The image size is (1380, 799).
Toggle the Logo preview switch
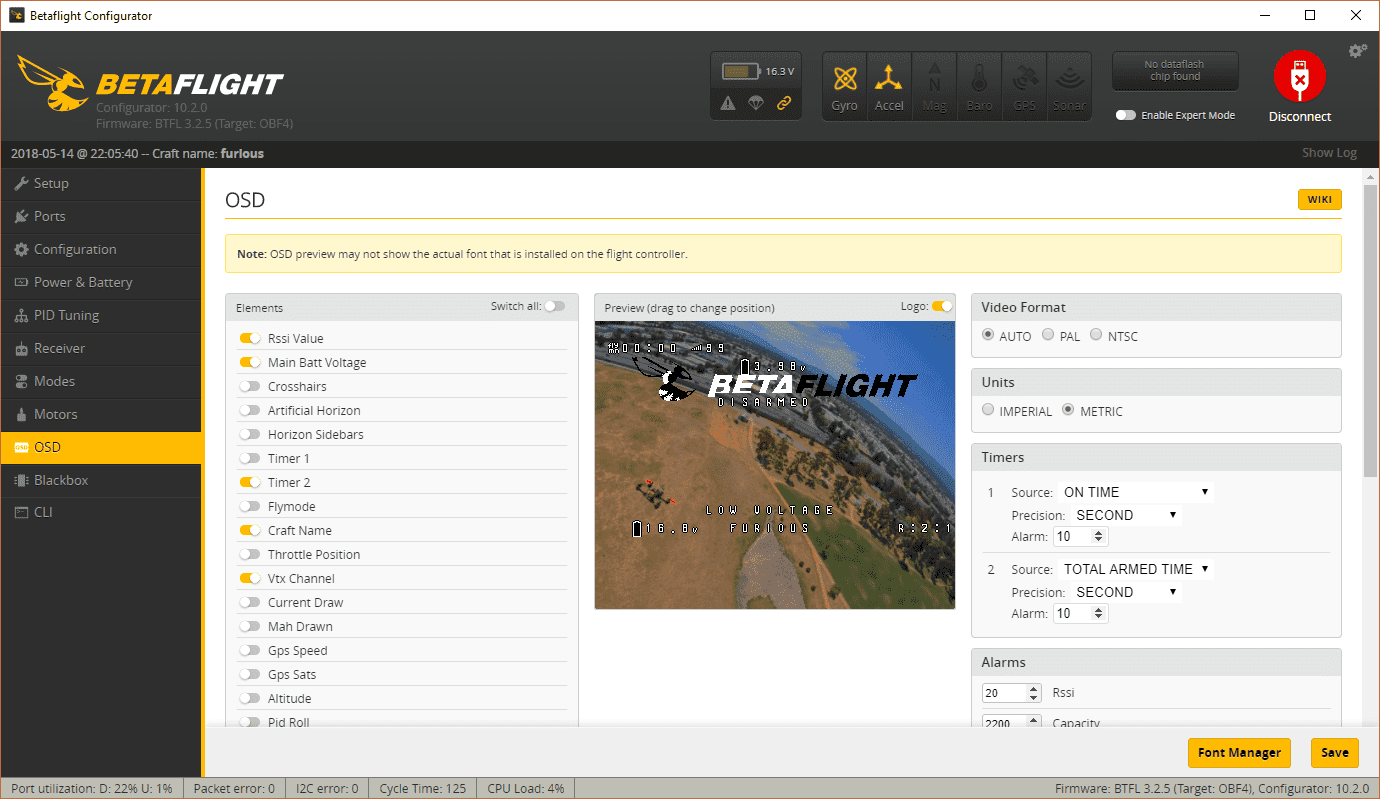[x=942, y=306]
